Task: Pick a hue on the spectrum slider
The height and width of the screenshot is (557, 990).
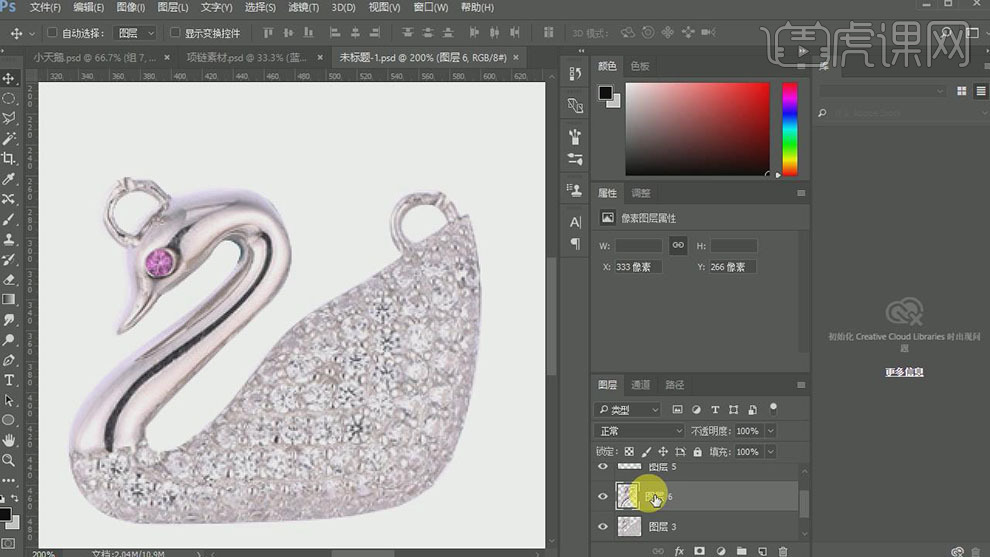Action: [x=790, y=129]
